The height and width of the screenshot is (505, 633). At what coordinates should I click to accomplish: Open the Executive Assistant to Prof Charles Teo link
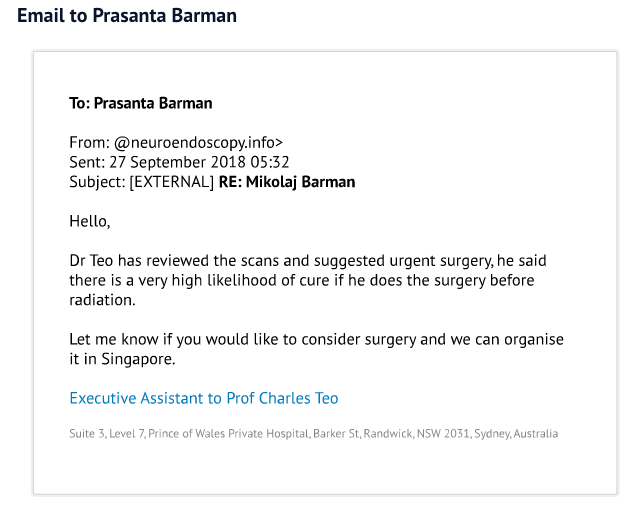click(x=203, y=398)
